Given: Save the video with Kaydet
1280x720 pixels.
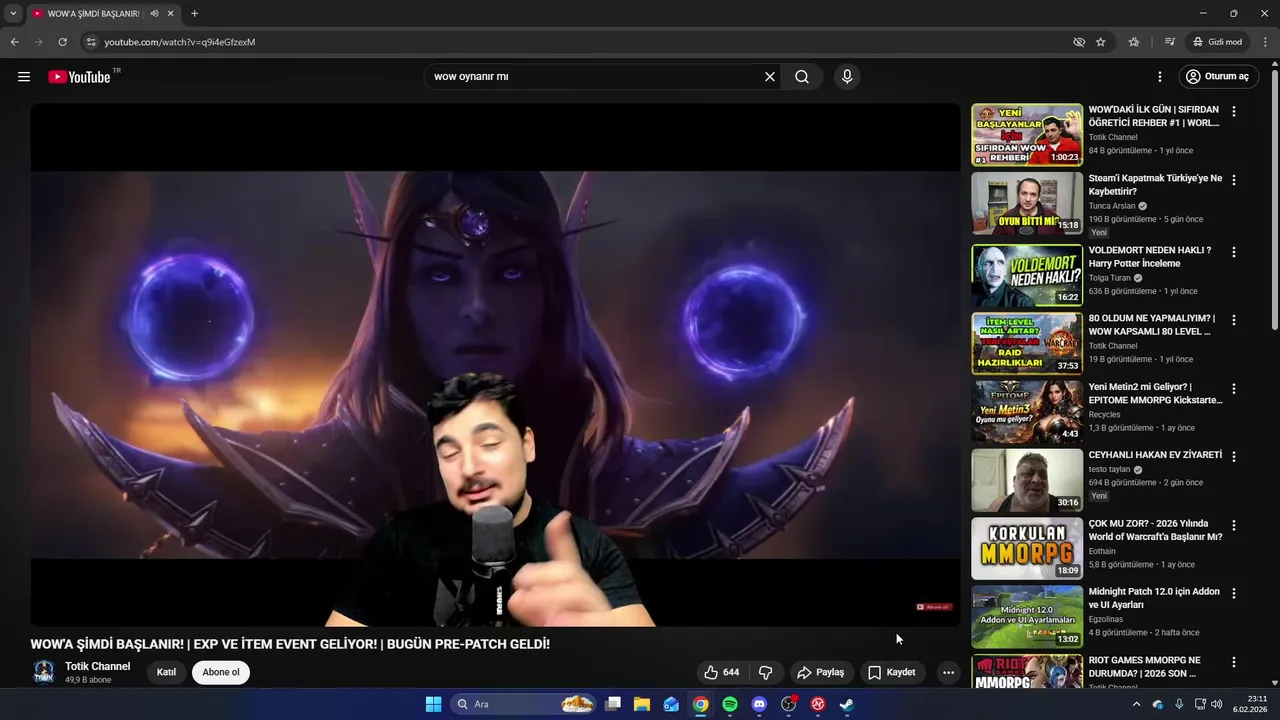Looking at the screenshot, I should [x=891, y=672].
